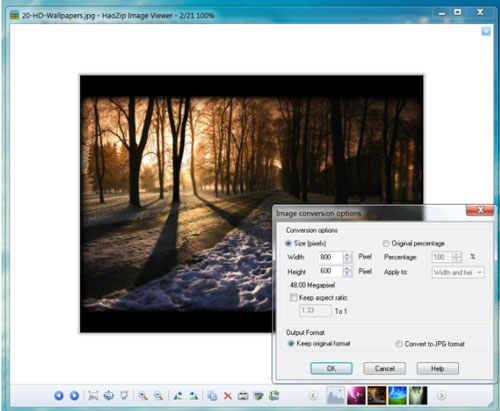Click the zoom in magnifier icon
Viewport: 500px width, 411px height.
click(x=143, y=396)
